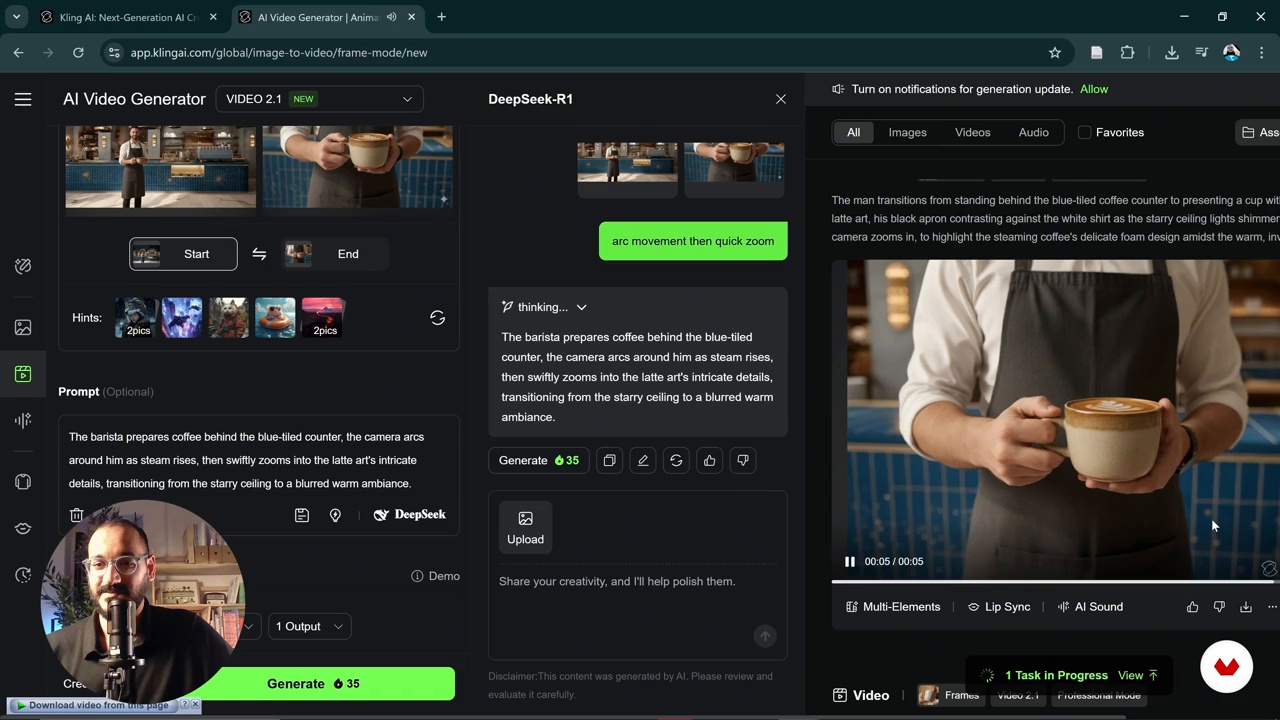Open the virtual try-on shirt sidebar icon
The height and width of the screenshot is (720, 1280).
tap(23, 482)
